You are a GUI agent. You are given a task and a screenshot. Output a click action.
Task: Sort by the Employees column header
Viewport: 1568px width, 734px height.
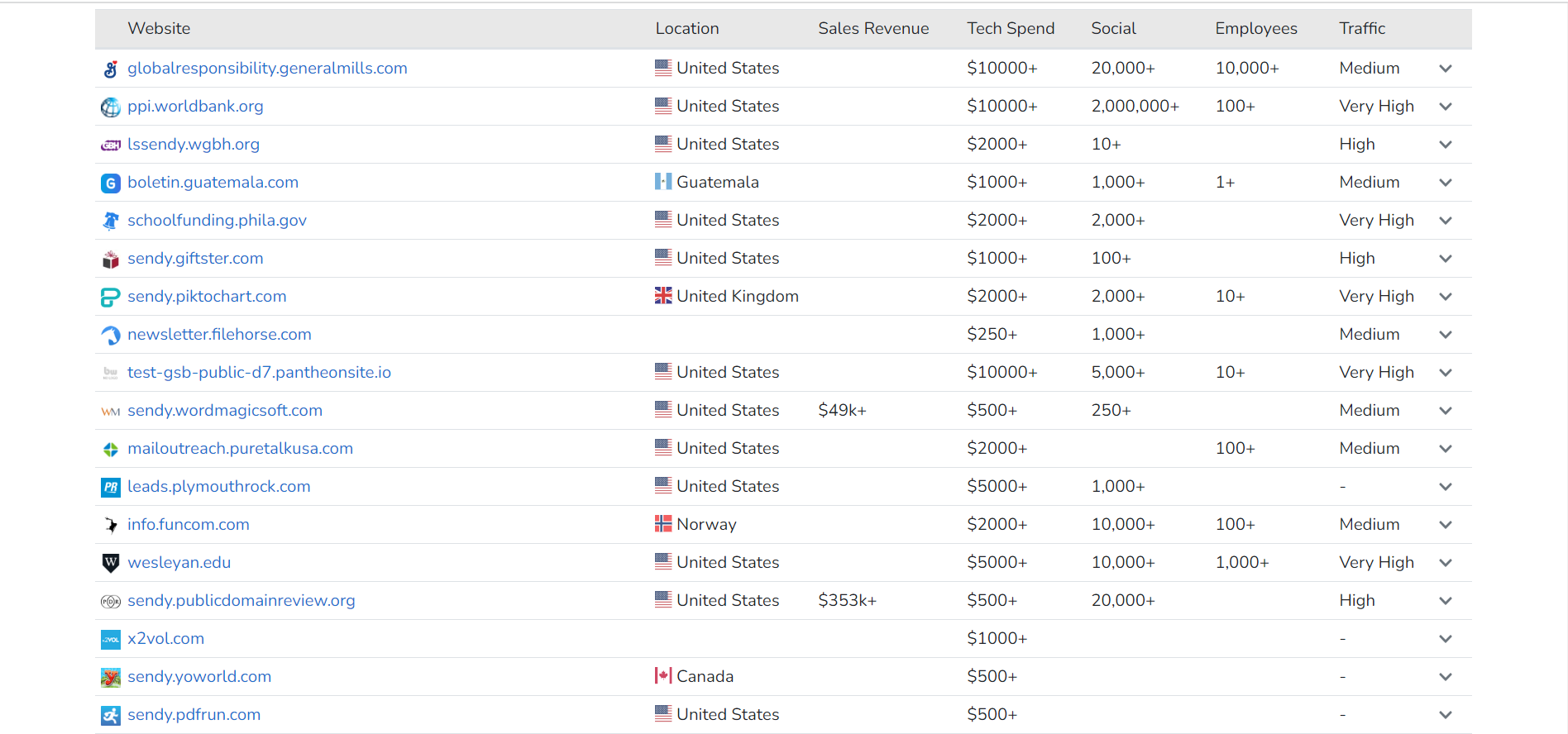tap(1256, 28)
